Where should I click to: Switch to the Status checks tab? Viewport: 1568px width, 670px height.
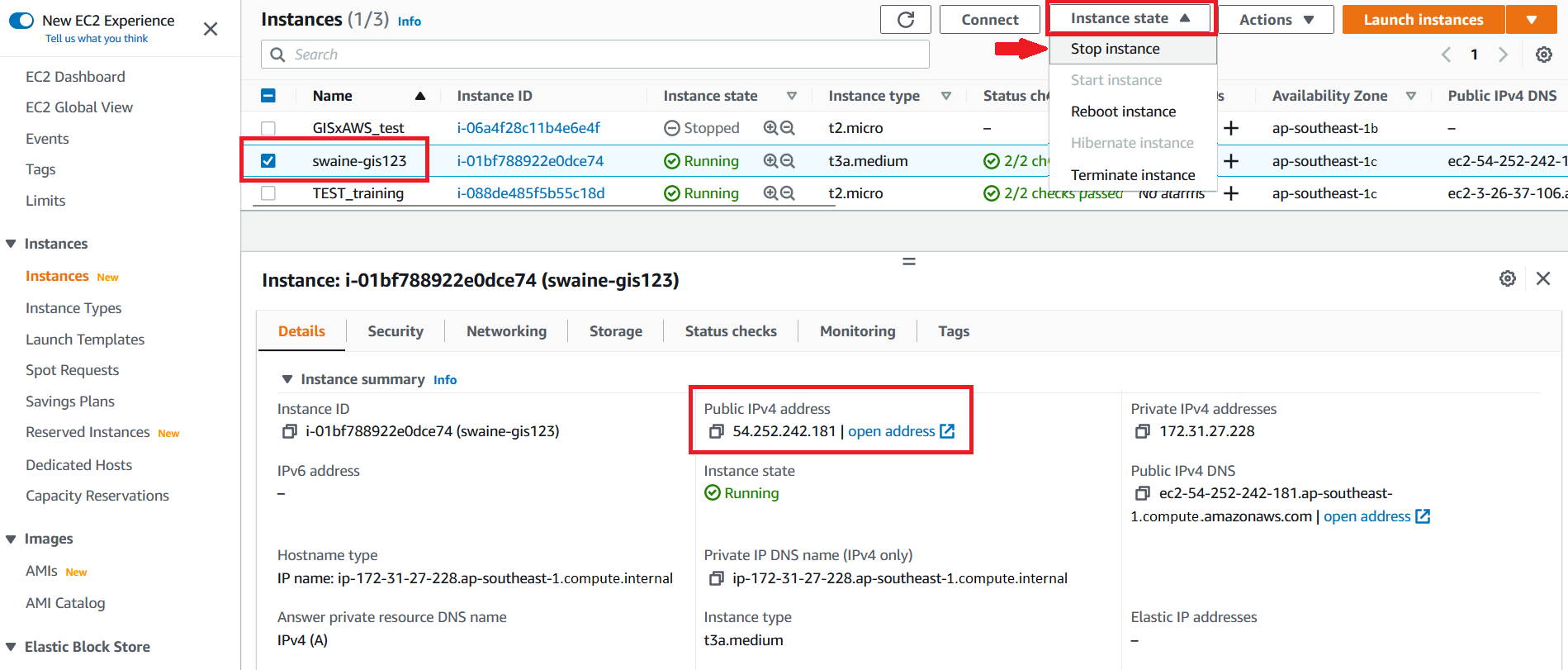click(731, 331)
